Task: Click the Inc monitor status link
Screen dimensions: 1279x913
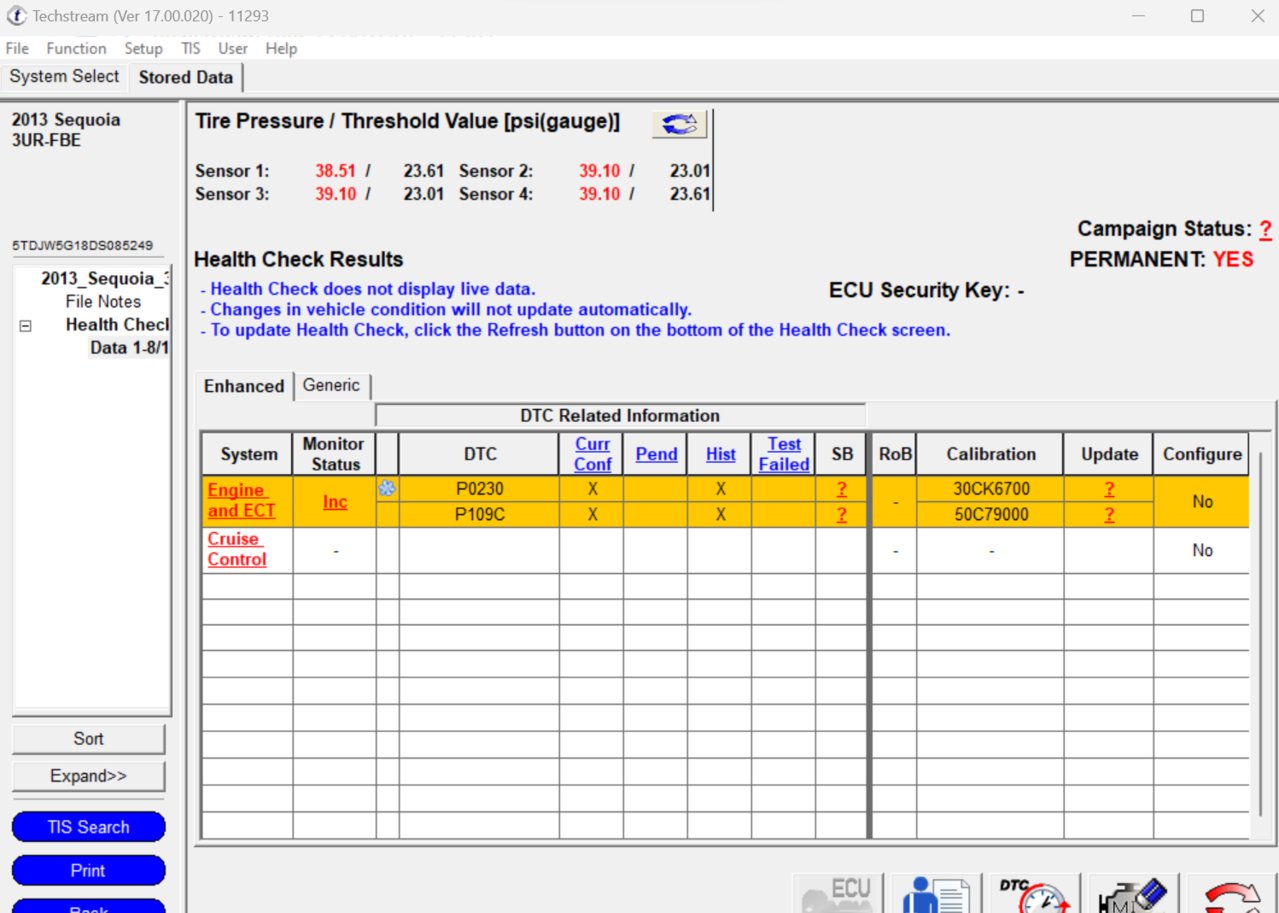Action: 335,502
